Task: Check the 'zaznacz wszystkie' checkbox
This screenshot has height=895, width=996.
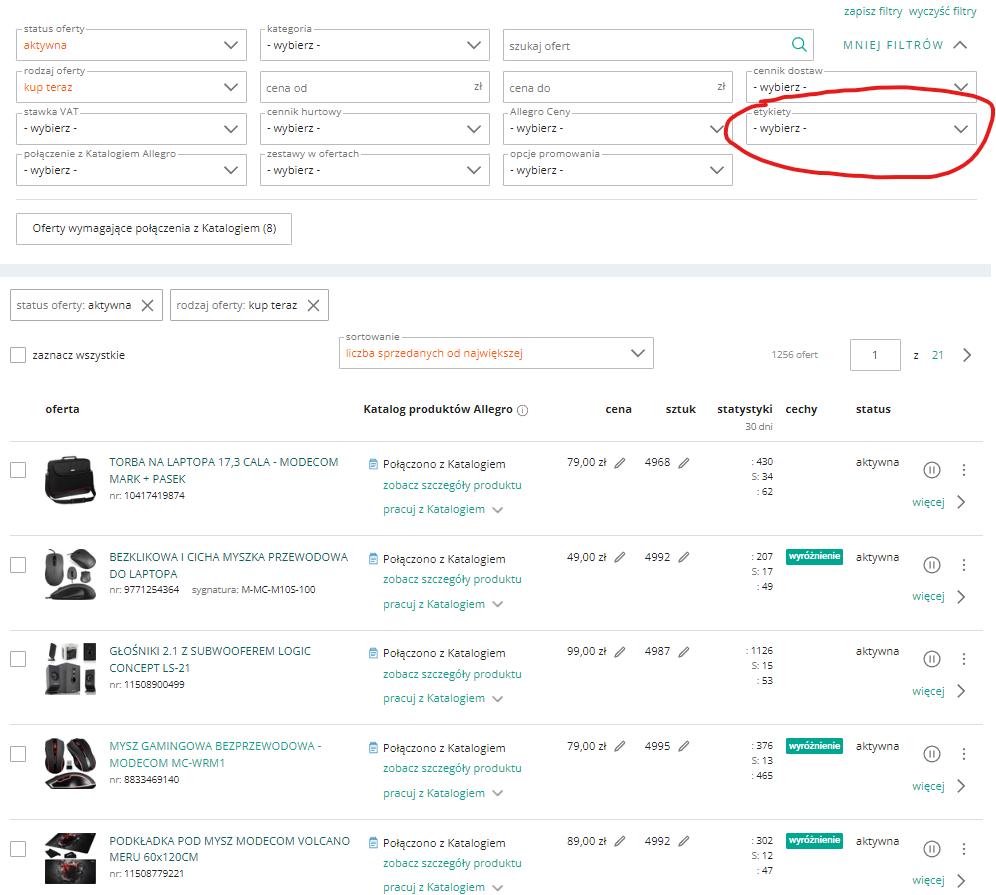Action: (18, 355)
